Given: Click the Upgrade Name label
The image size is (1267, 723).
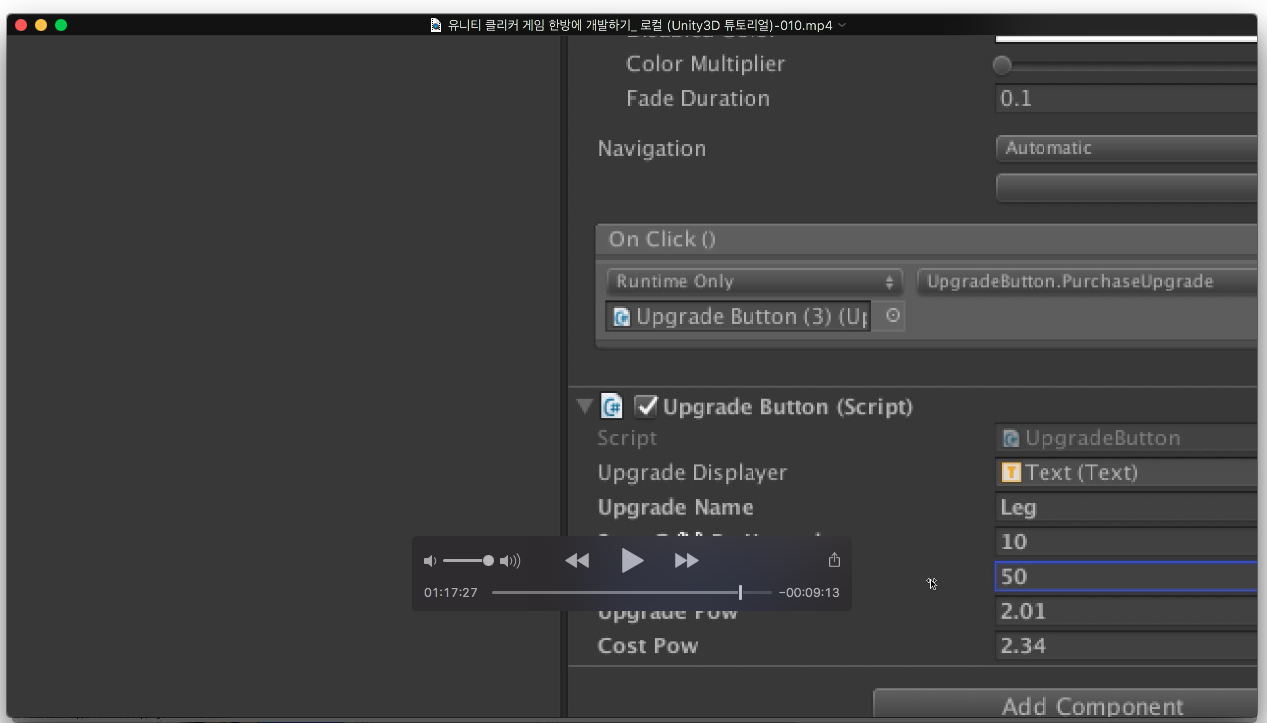Looking at the screenshot, I should pyautogui.click(x=675, y=507).
